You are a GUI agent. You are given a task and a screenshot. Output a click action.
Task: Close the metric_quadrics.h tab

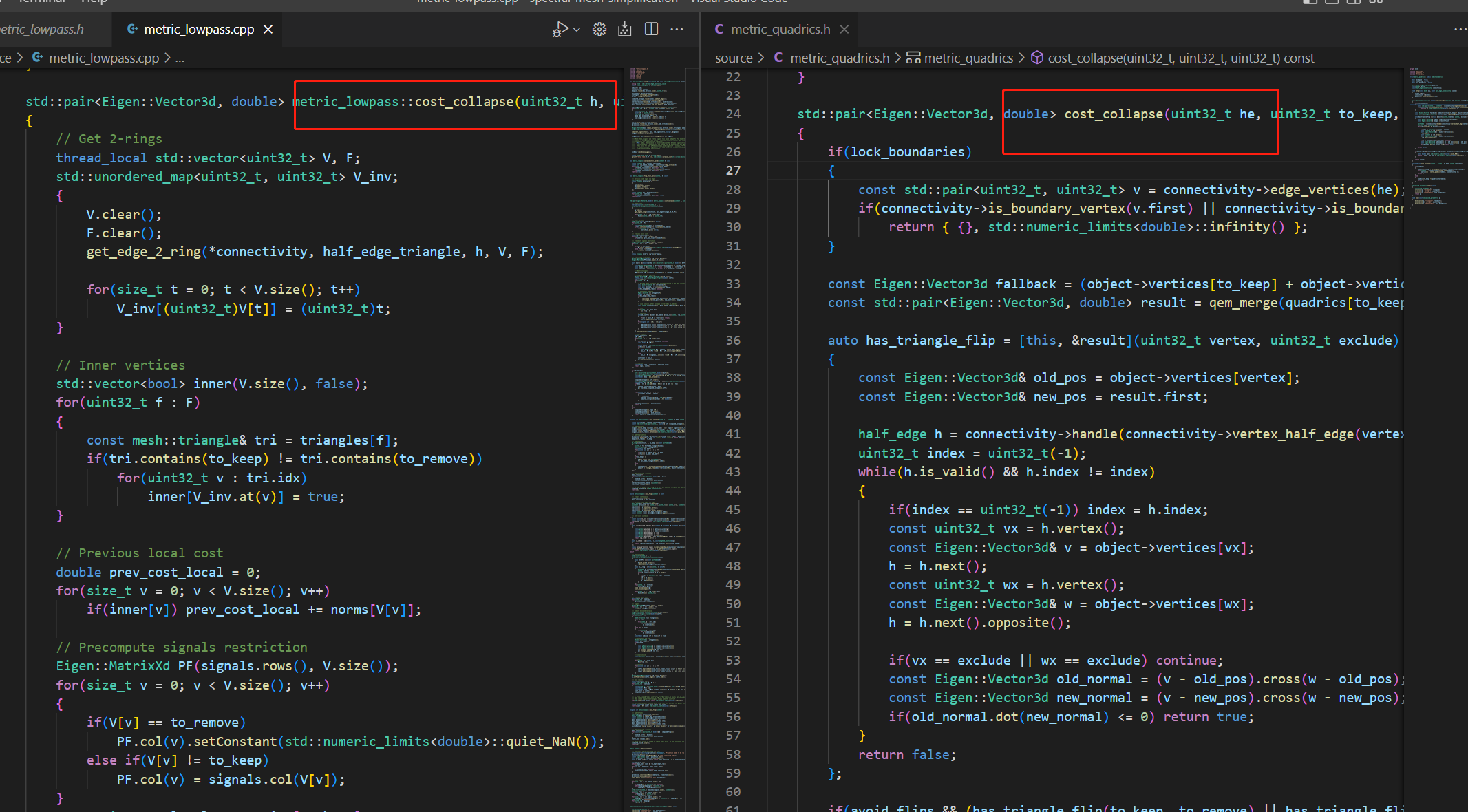click(844, 29)
